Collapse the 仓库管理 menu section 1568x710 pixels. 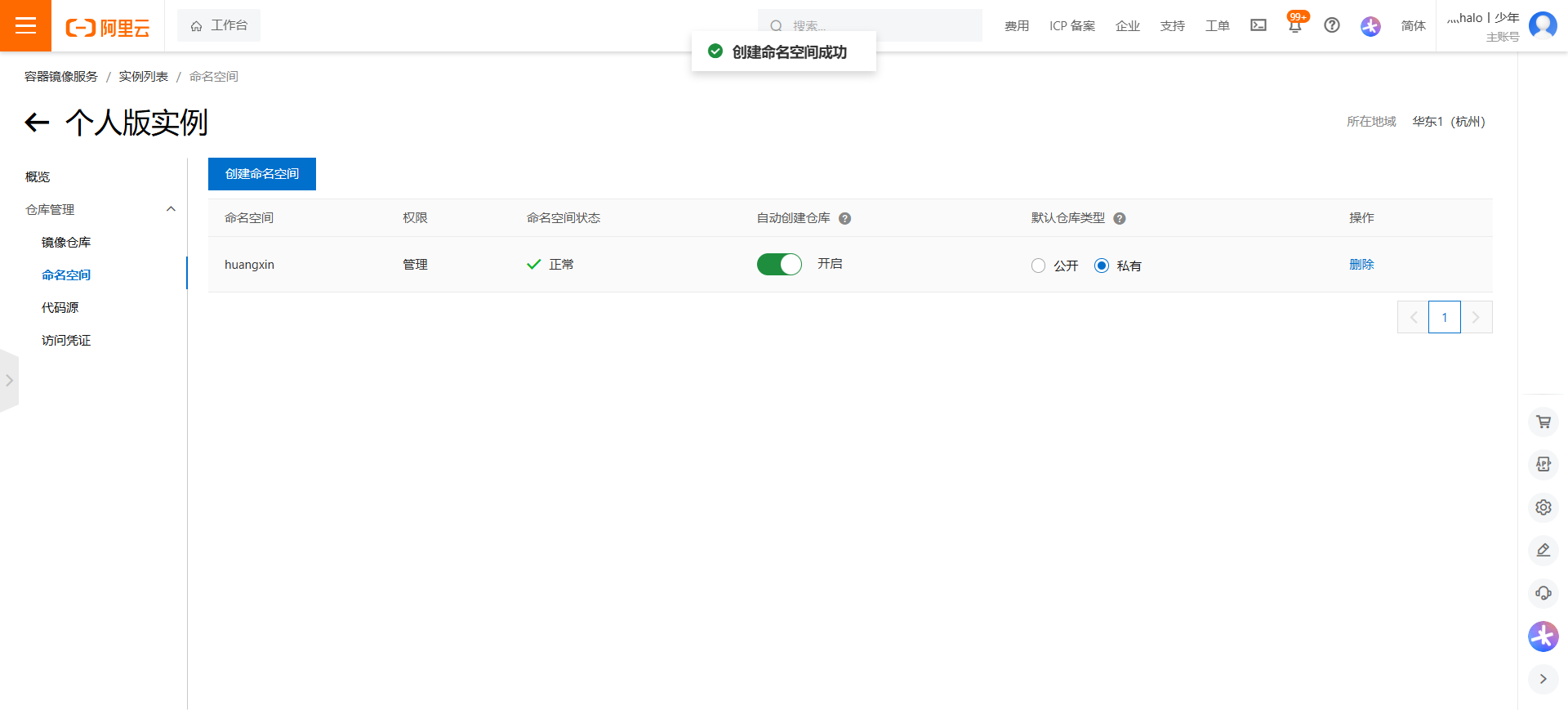point(171,209)
